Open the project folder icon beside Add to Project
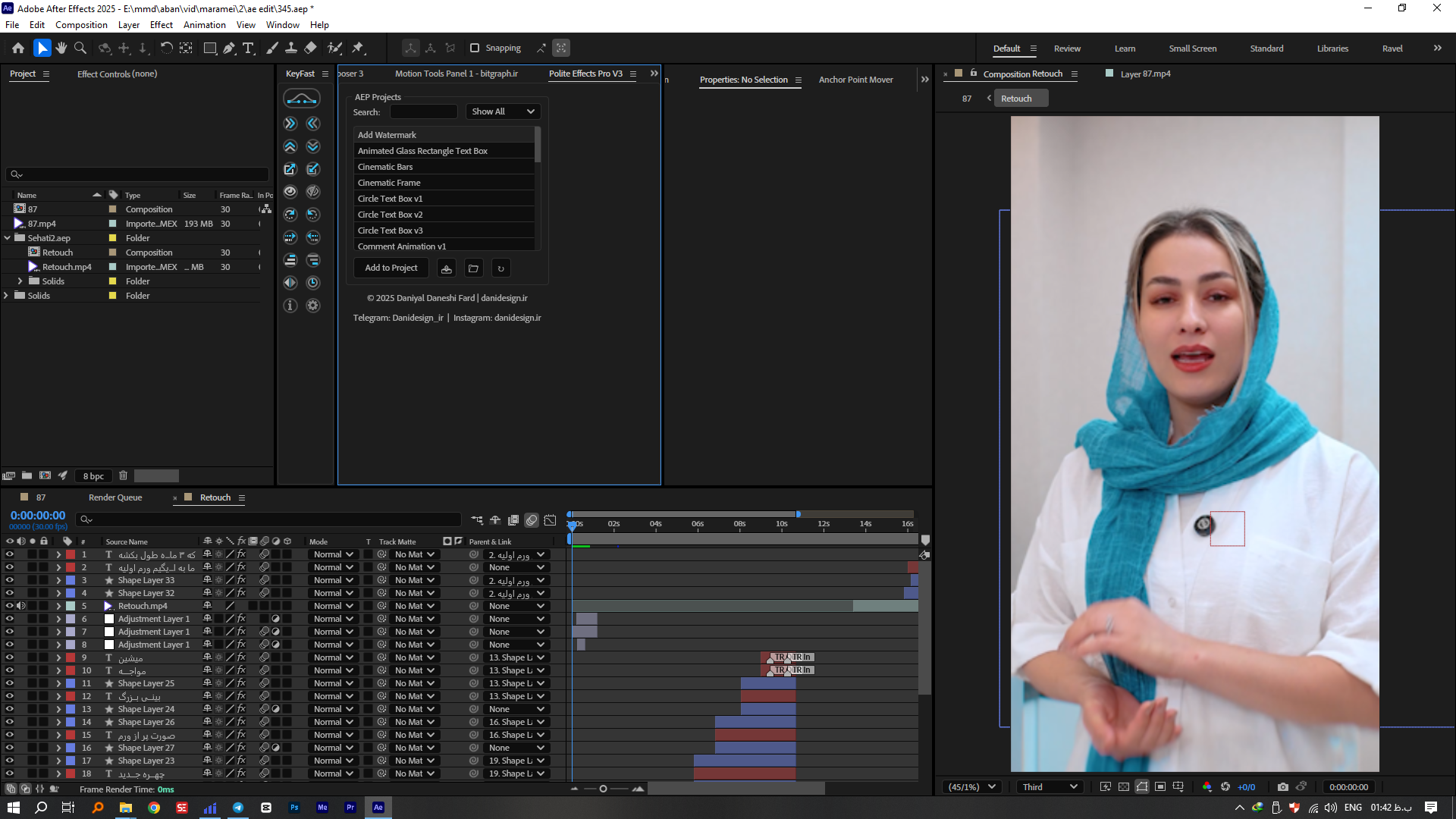Screen dimensions: 1456x819 pyautogui.click(x=473, y=268)
